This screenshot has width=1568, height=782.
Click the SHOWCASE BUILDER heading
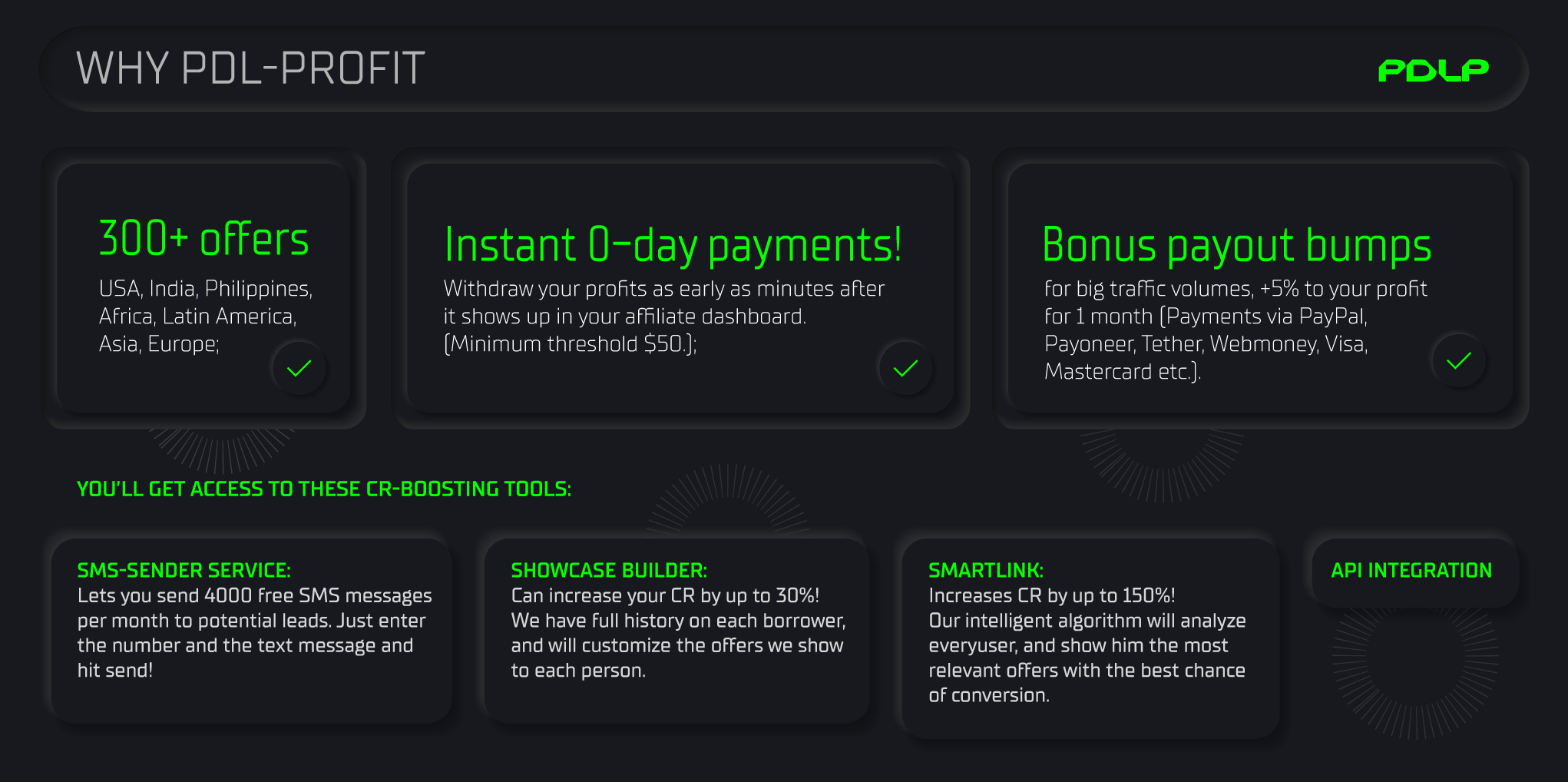tap(609, 571)
